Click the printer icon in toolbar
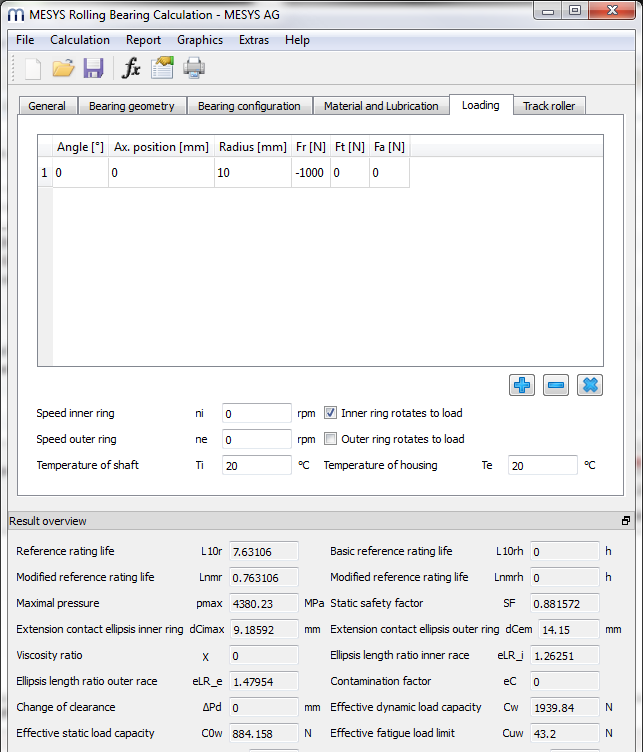This screenshot has width=643, height=752. click(193, 68)
